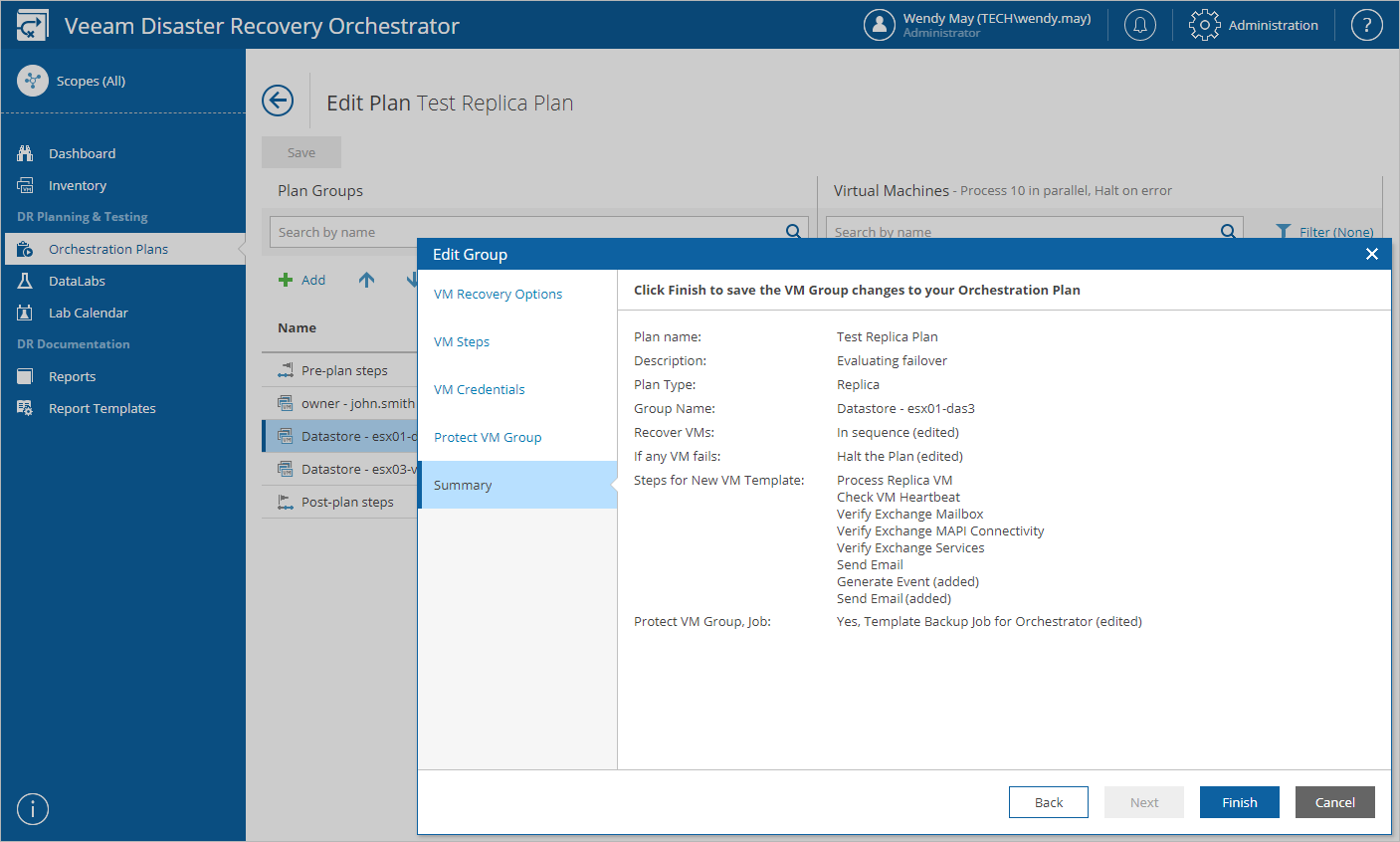Click 'Halt the Plan (edited)' value
1400x842 pixels.
click(x=900, y=456)
